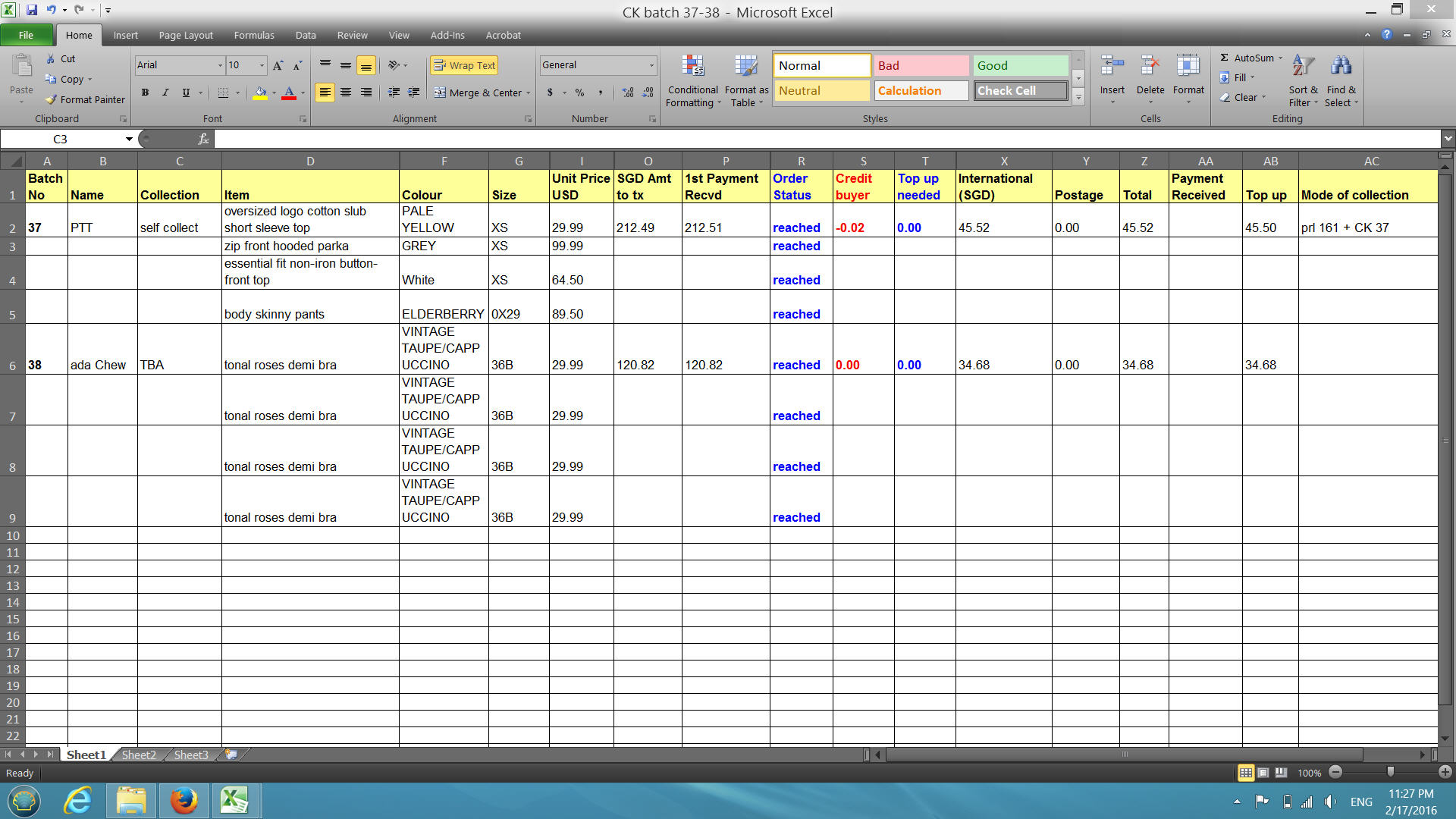This screenshot has height=819, width=1456.
Task: Apply the Bad cell style
Action: point(921,65)
